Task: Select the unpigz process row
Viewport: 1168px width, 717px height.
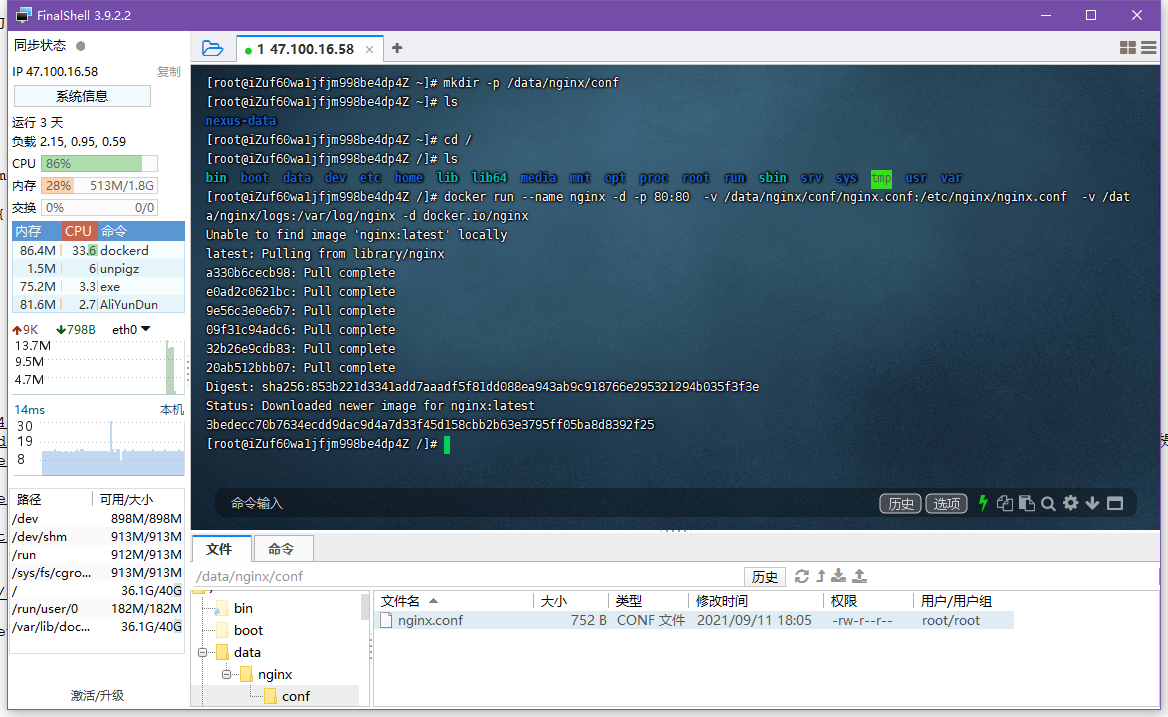Action: coord(98,269)
